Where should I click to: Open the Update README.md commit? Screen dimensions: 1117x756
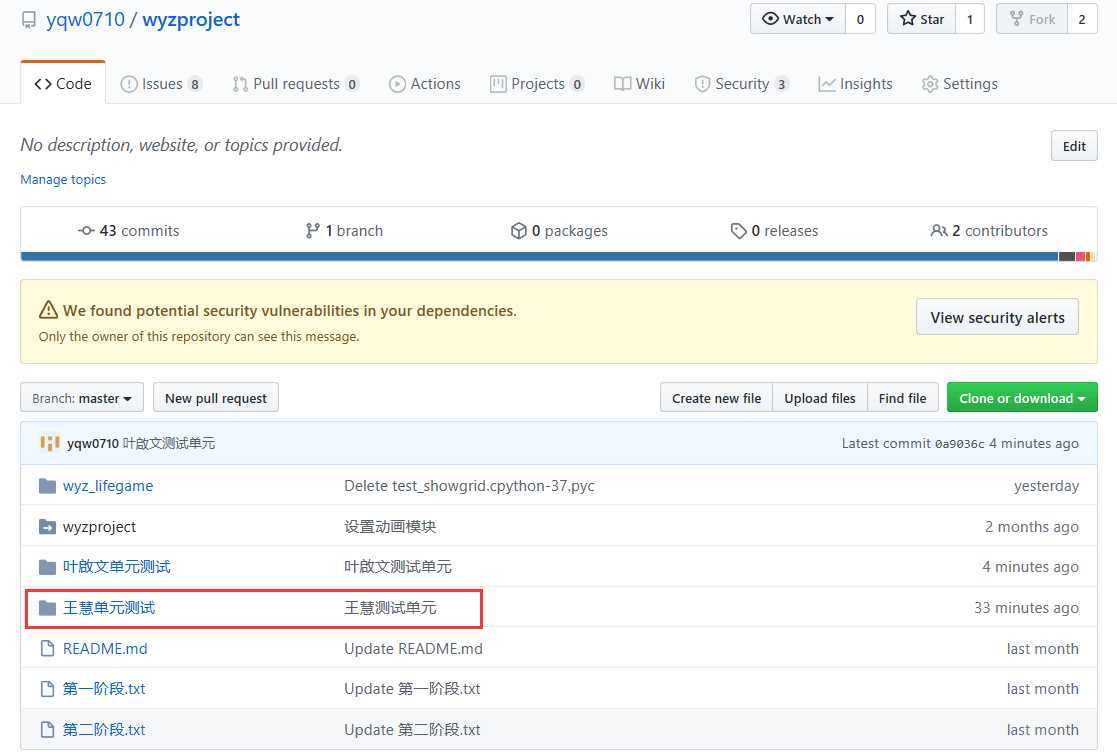[x=413, y=648]
